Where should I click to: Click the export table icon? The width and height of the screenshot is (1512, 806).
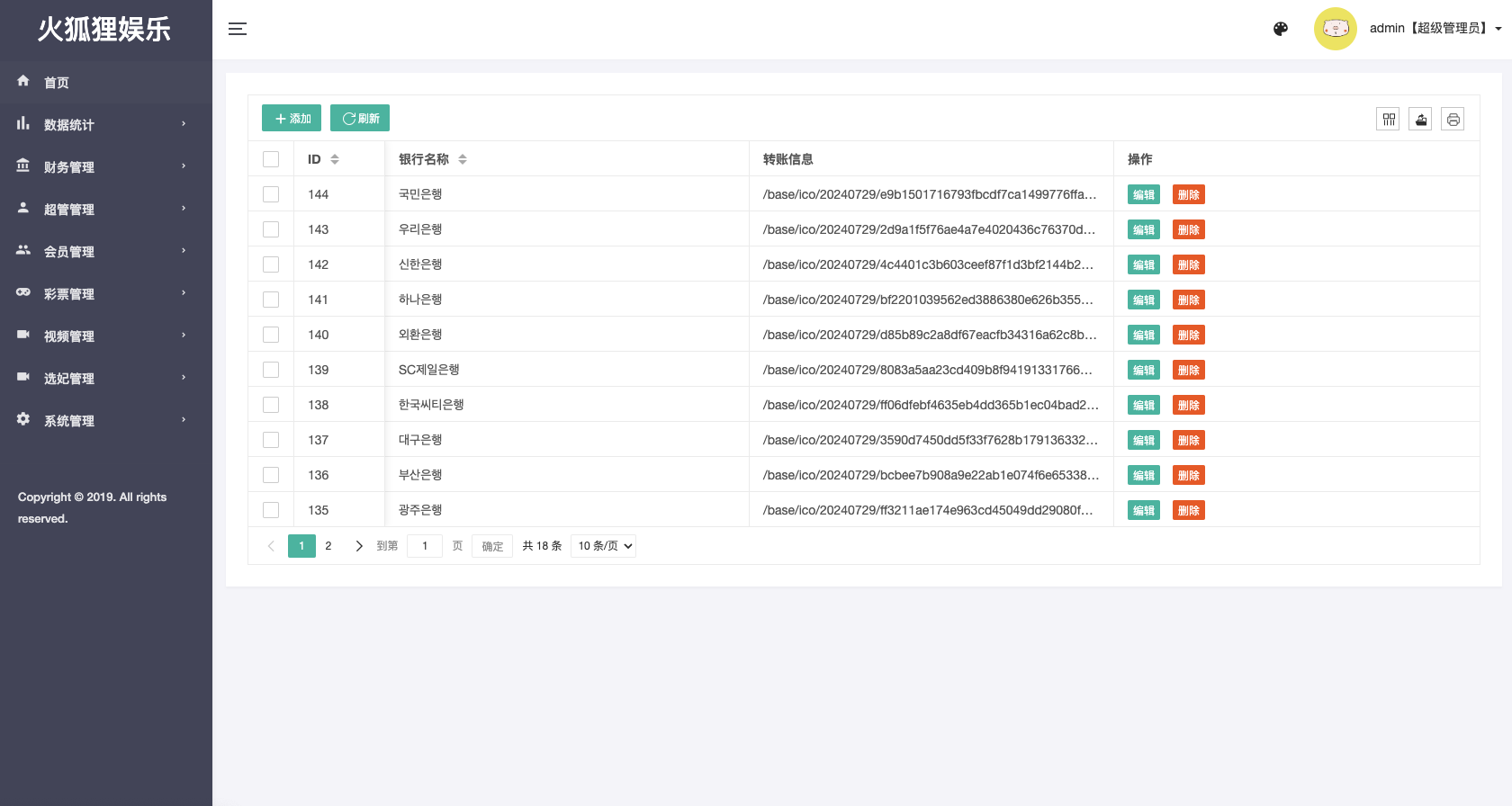(x=1420, y=119)
